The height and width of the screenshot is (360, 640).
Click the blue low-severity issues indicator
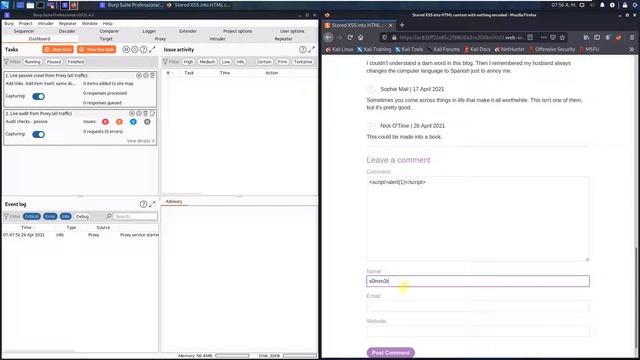[133, 122]
